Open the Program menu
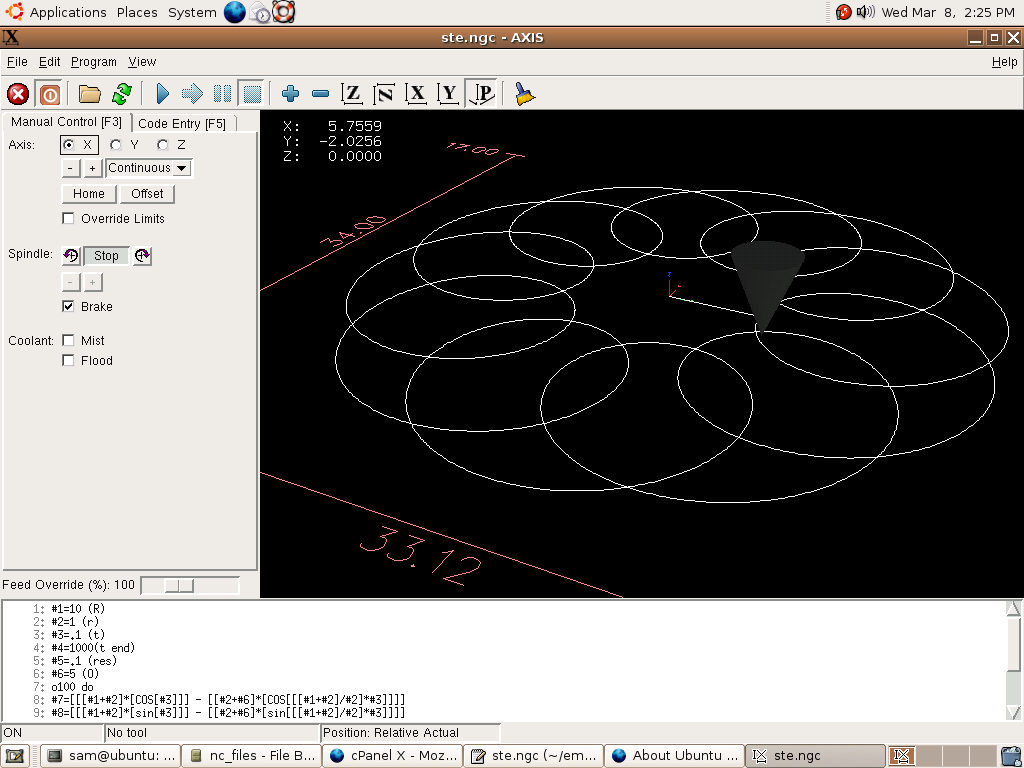 94,61
